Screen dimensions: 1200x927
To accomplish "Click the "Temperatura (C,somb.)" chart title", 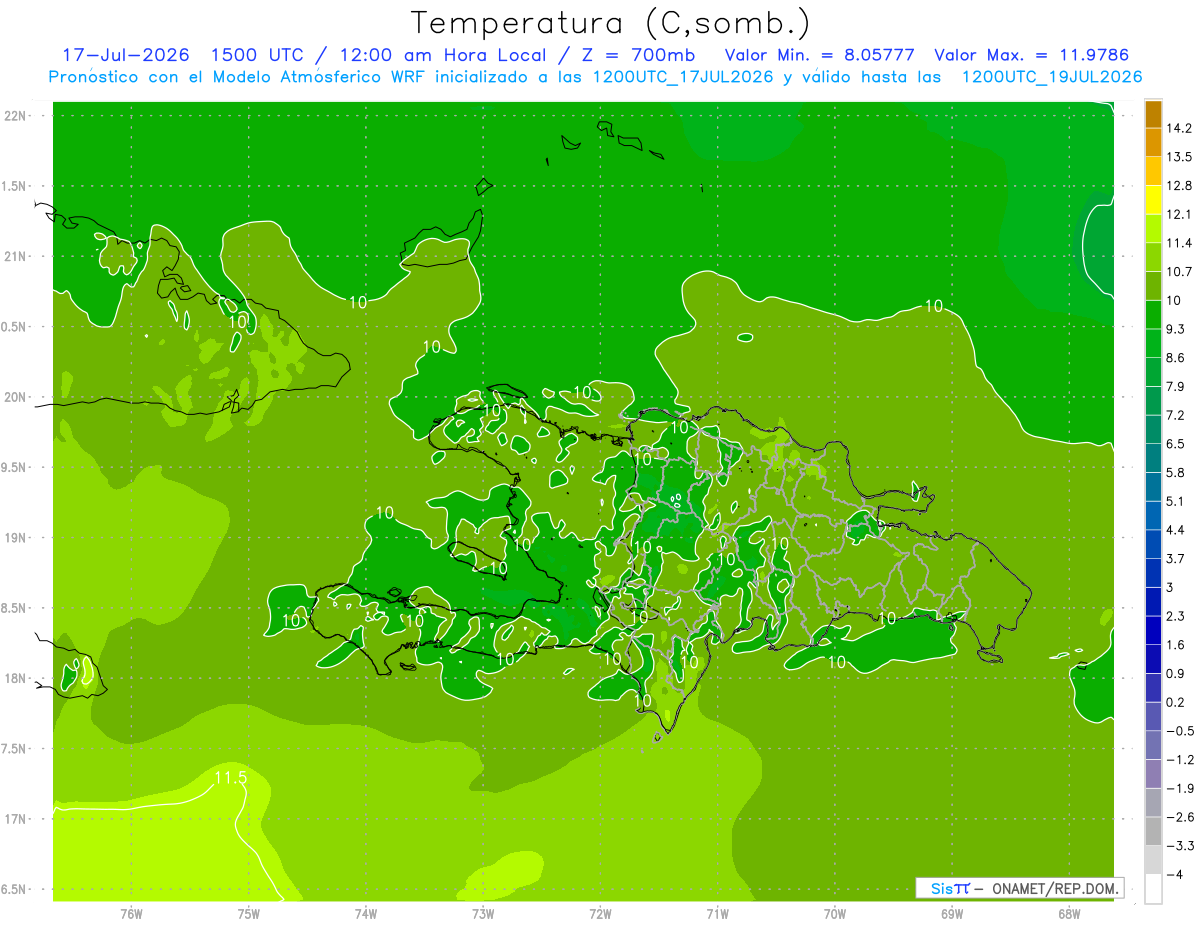I will click(610, 24).
